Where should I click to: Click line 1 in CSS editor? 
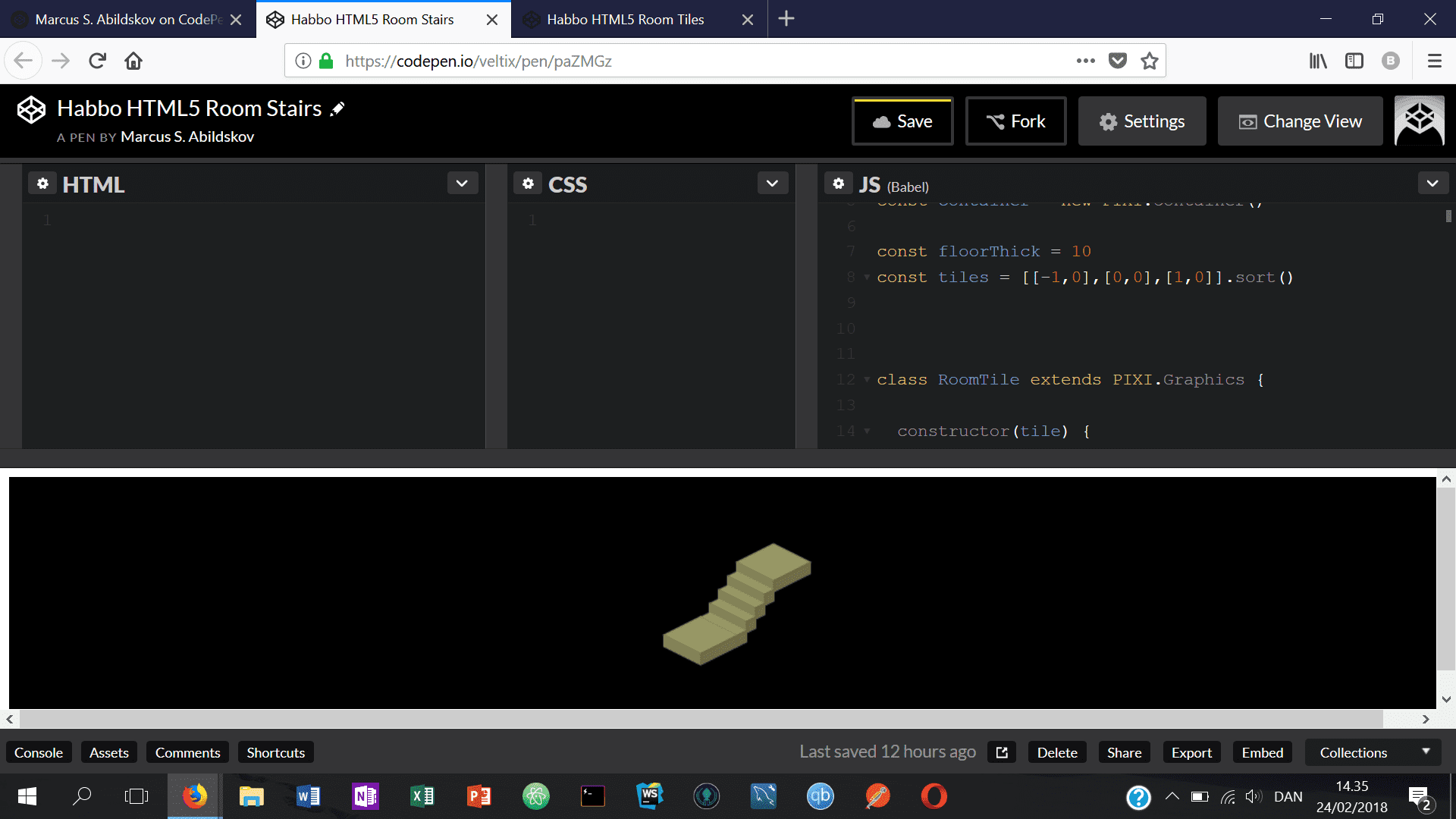click(x=651, y=220)
